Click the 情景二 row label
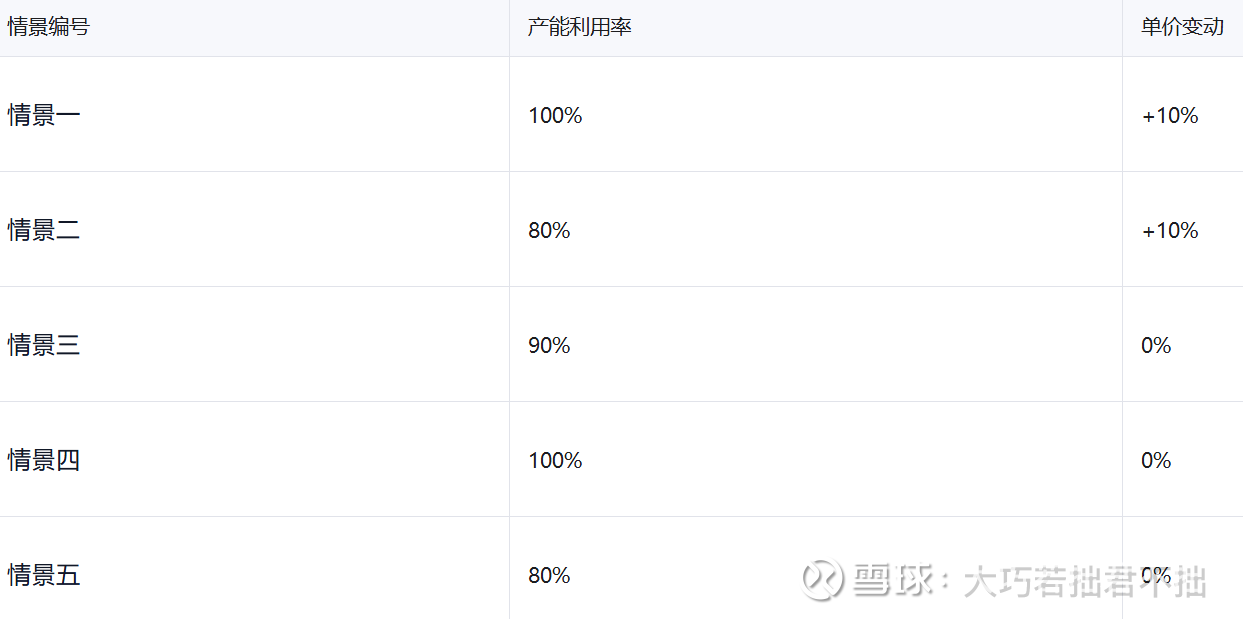Viewport: 1243px width, 619px height. (44, 230)
